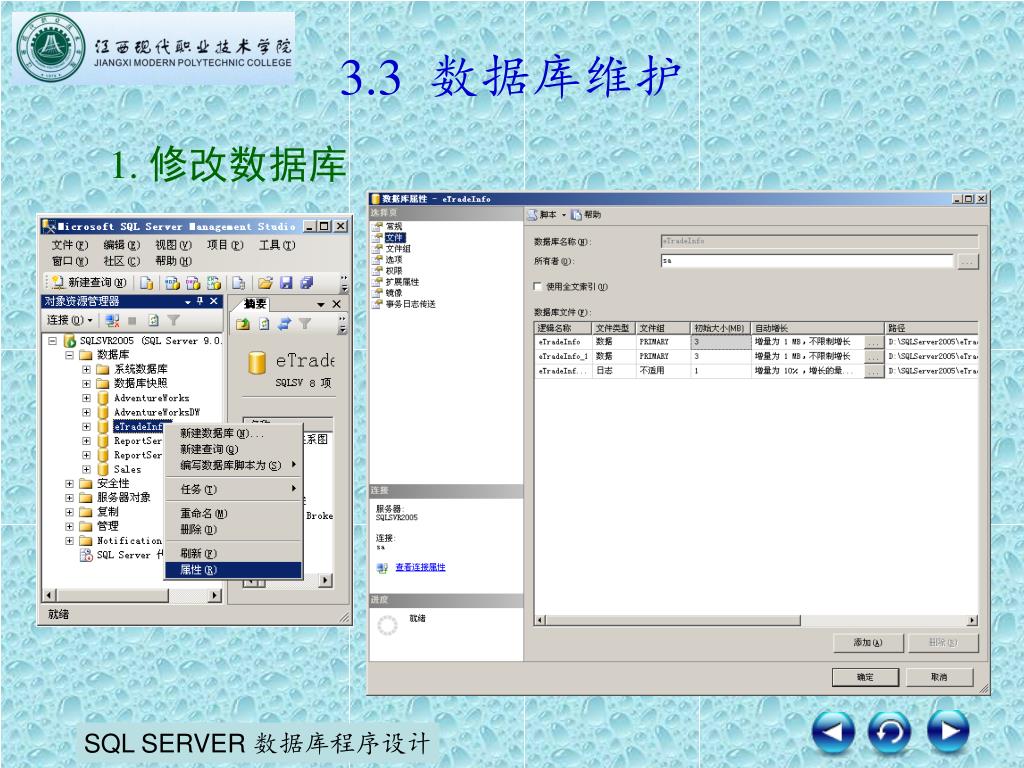Click the 帮助 help button in dialog
This screenshot has width=1024, height=768.
coord(586,214)
